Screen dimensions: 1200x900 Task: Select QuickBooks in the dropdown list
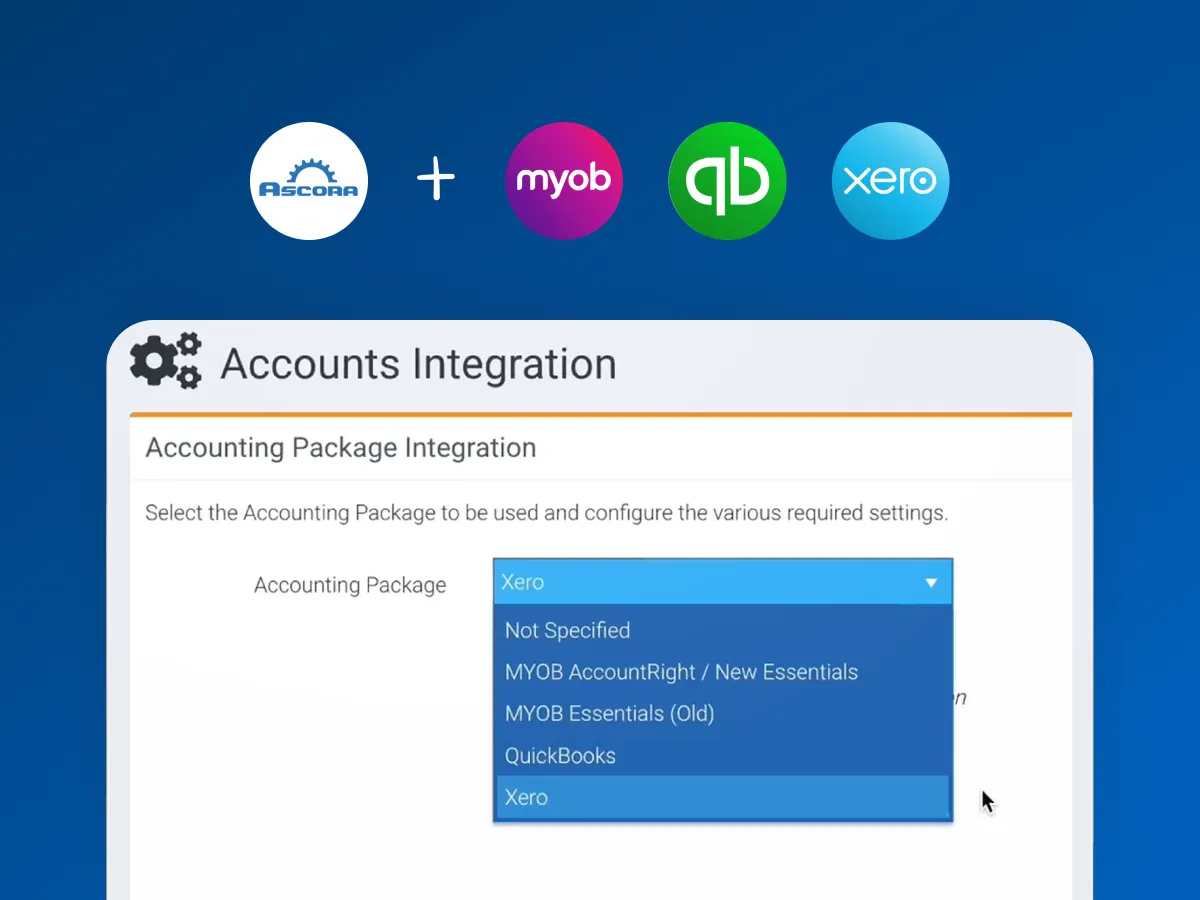pyautogui.click(x=723, y=756)
